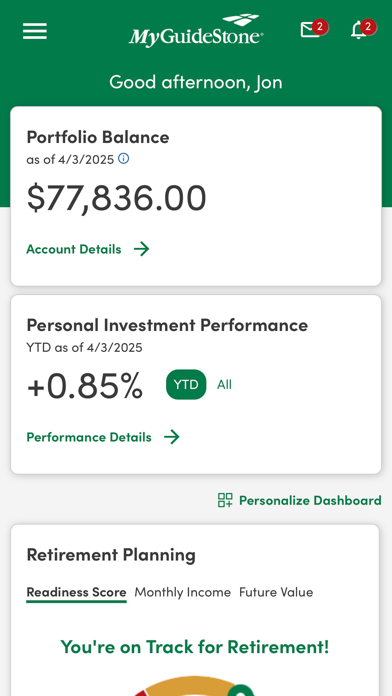Switch performance view to All
The height and width of the screenshot is (696, 392).
tap(224, 384)
